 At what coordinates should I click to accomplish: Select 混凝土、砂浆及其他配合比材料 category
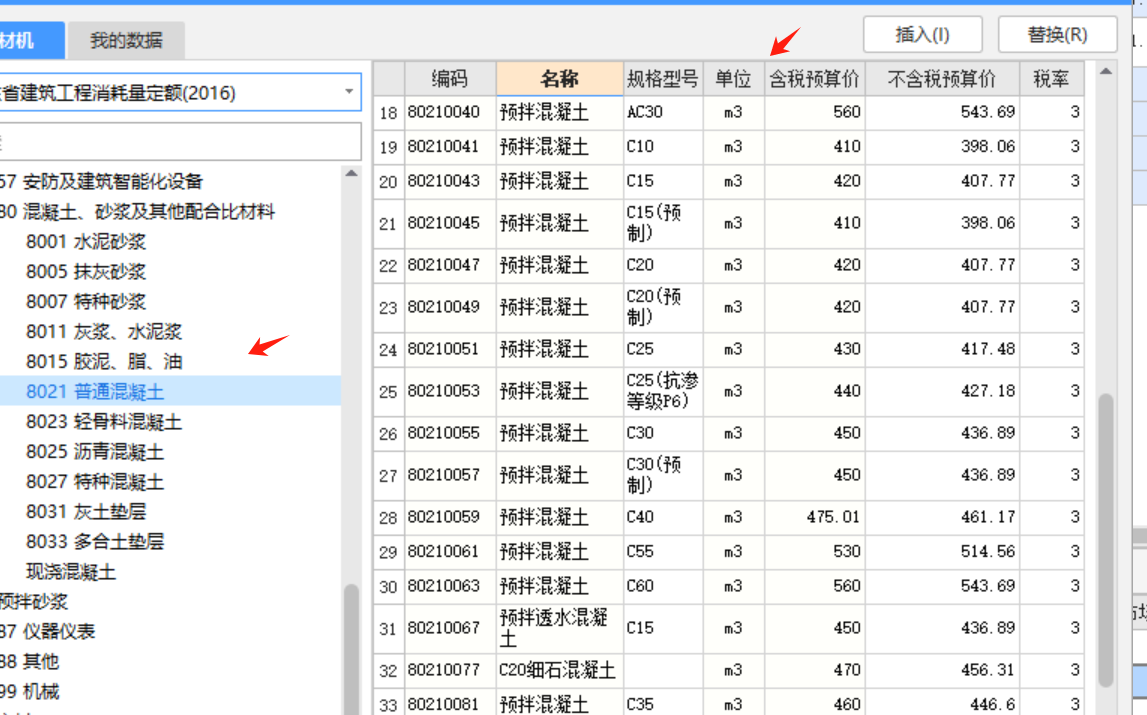click(138, 211)
